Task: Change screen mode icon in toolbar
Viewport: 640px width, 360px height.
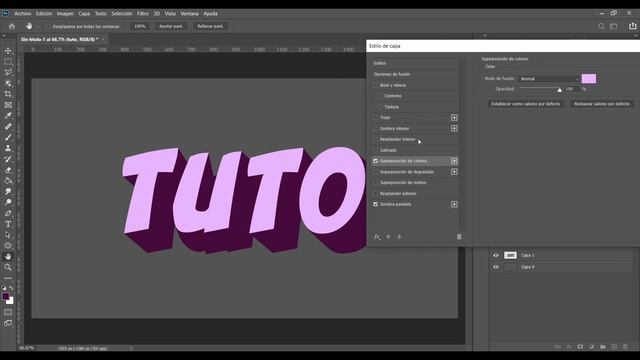Action: click(x=8, y=323)
